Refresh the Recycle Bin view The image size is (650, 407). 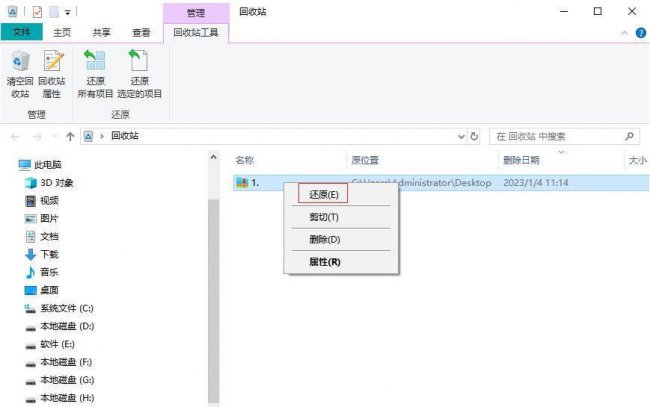pos(474,136)
